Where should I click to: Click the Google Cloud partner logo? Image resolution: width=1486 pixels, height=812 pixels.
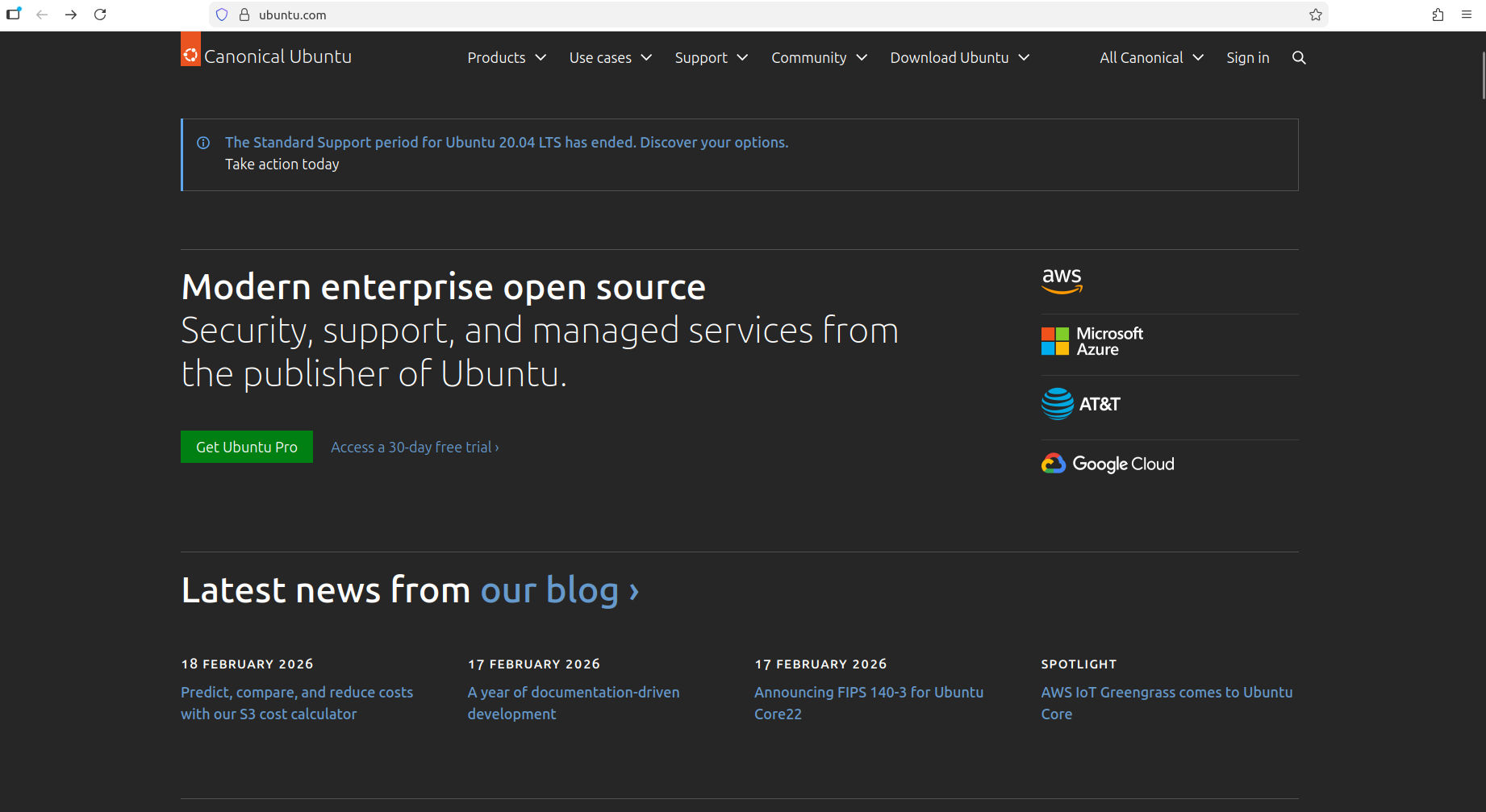1108,464
